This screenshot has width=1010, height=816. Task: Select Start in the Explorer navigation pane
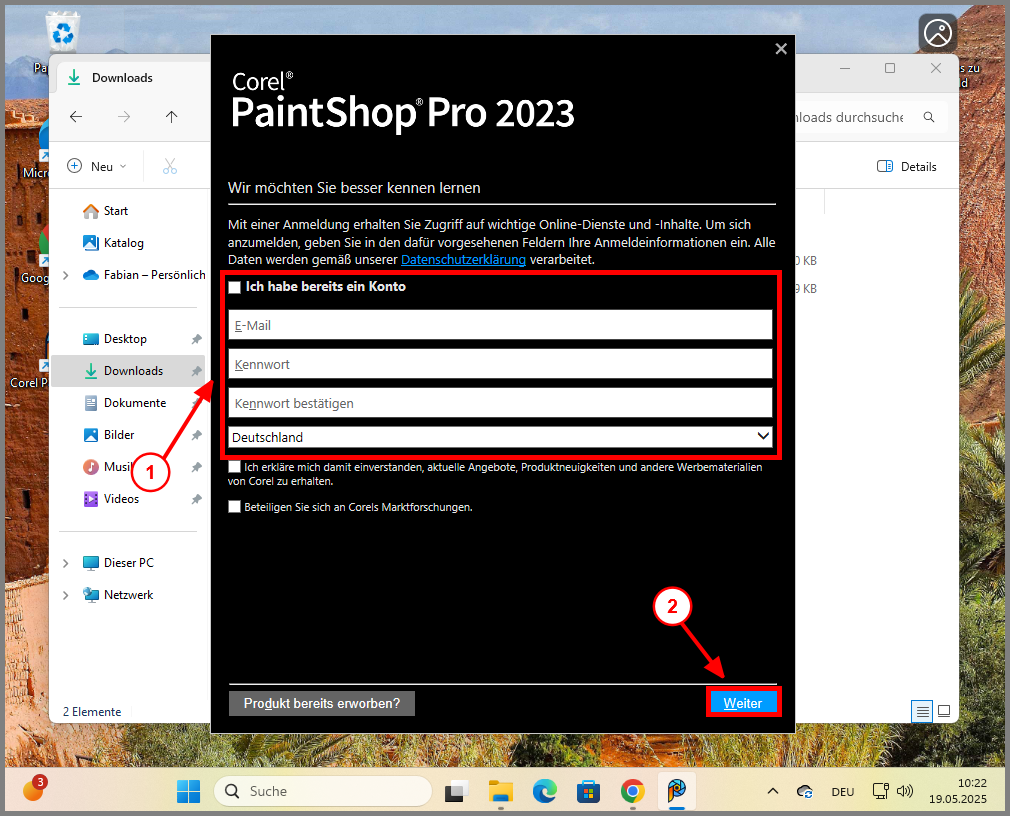(x=108, y=211)
